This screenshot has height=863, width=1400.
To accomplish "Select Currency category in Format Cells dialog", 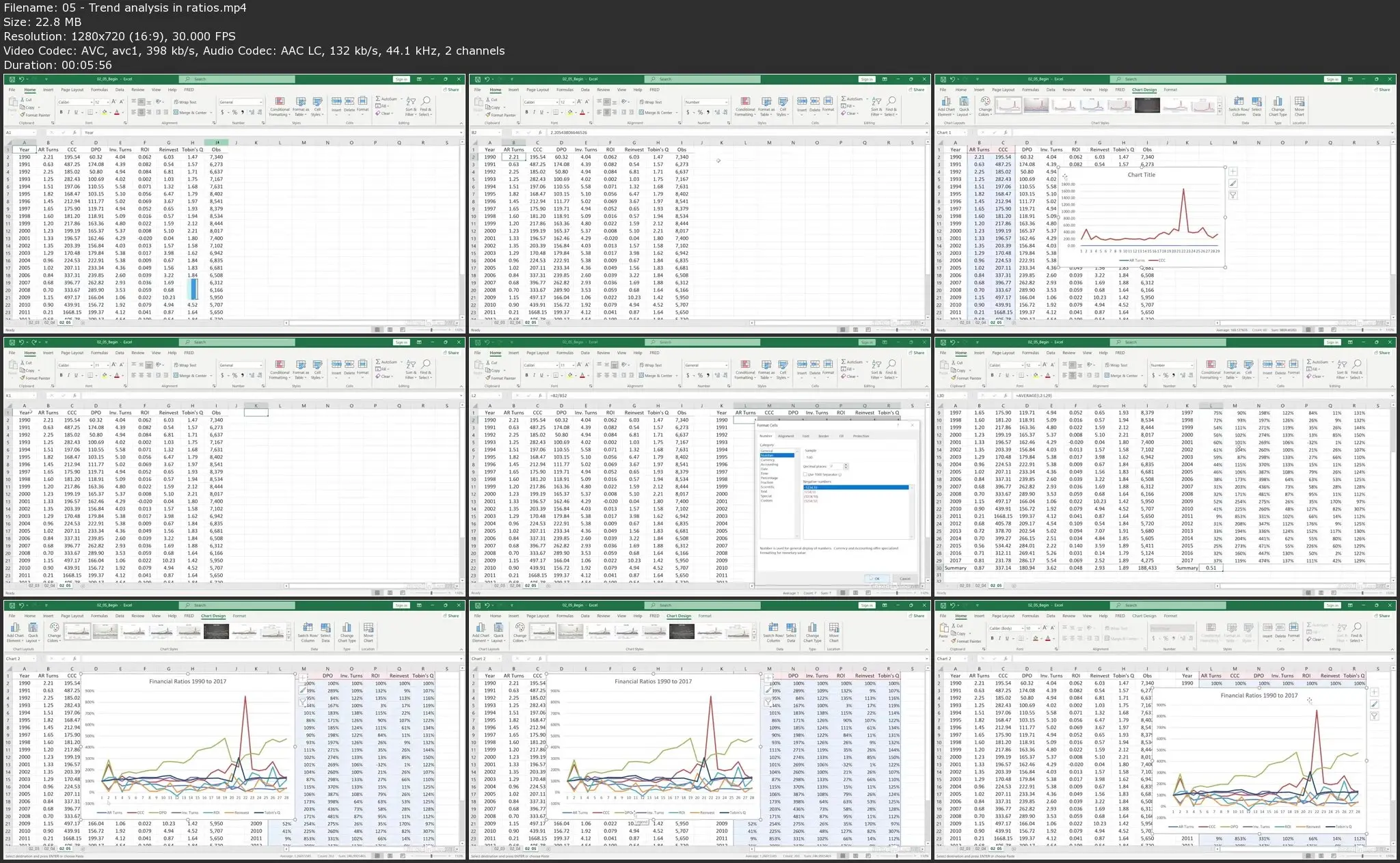I will (x=768, y=460).
